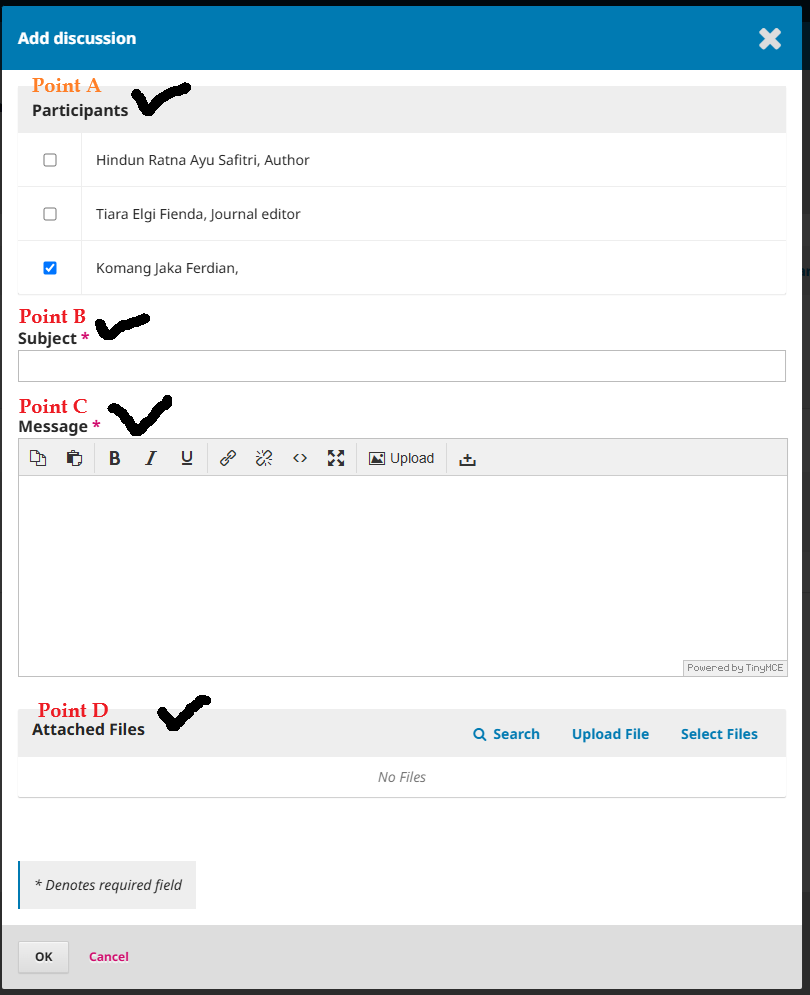Insert a link using the chain icon
Screen dimensions: 810x995
[228, 458]
